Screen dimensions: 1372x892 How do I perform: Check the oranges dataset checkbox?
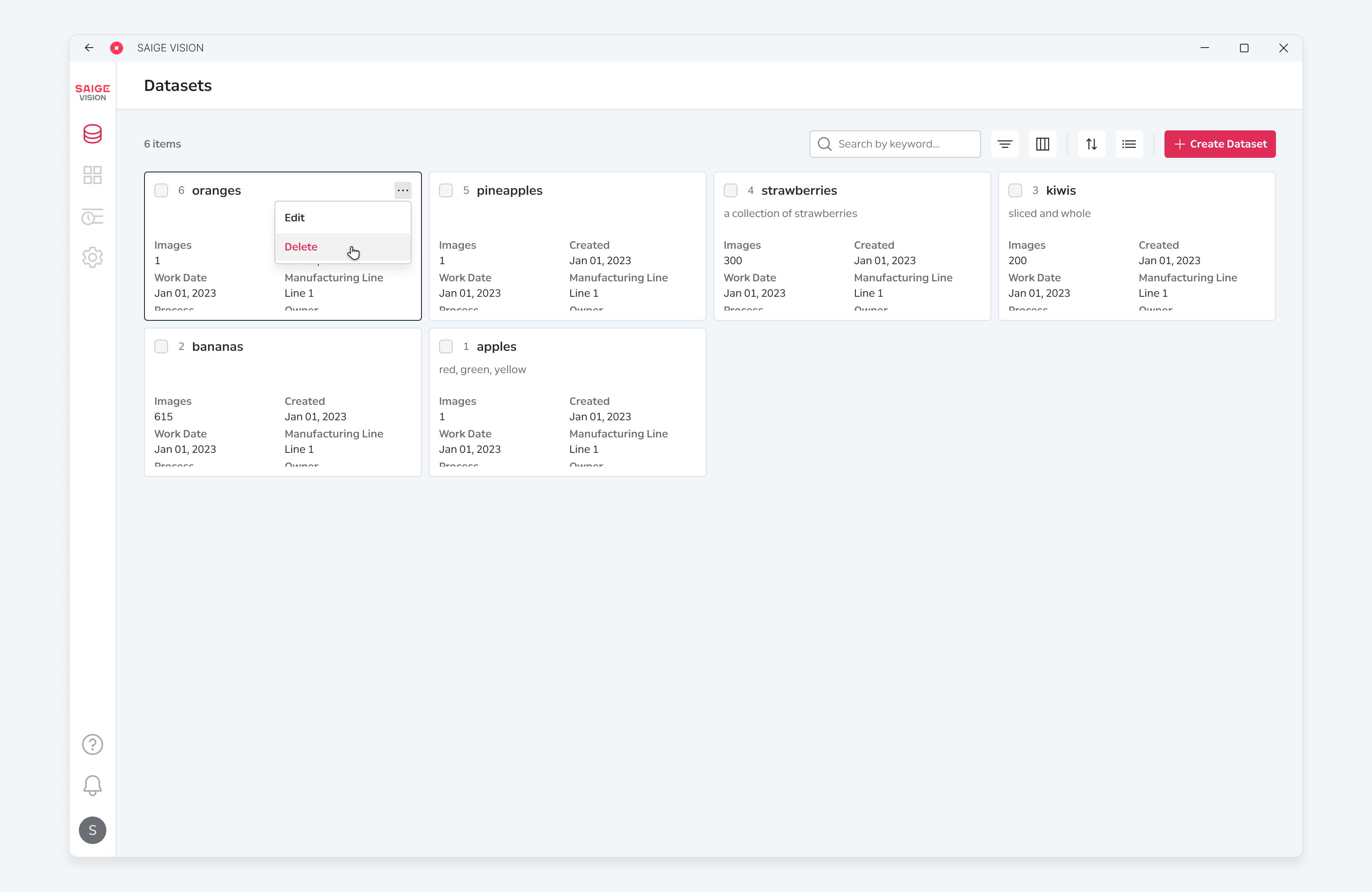(x=161, y=190)
